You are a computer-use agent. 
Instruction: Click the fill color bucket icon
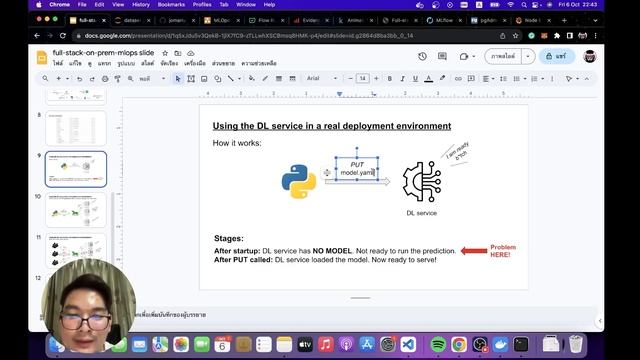252,78
